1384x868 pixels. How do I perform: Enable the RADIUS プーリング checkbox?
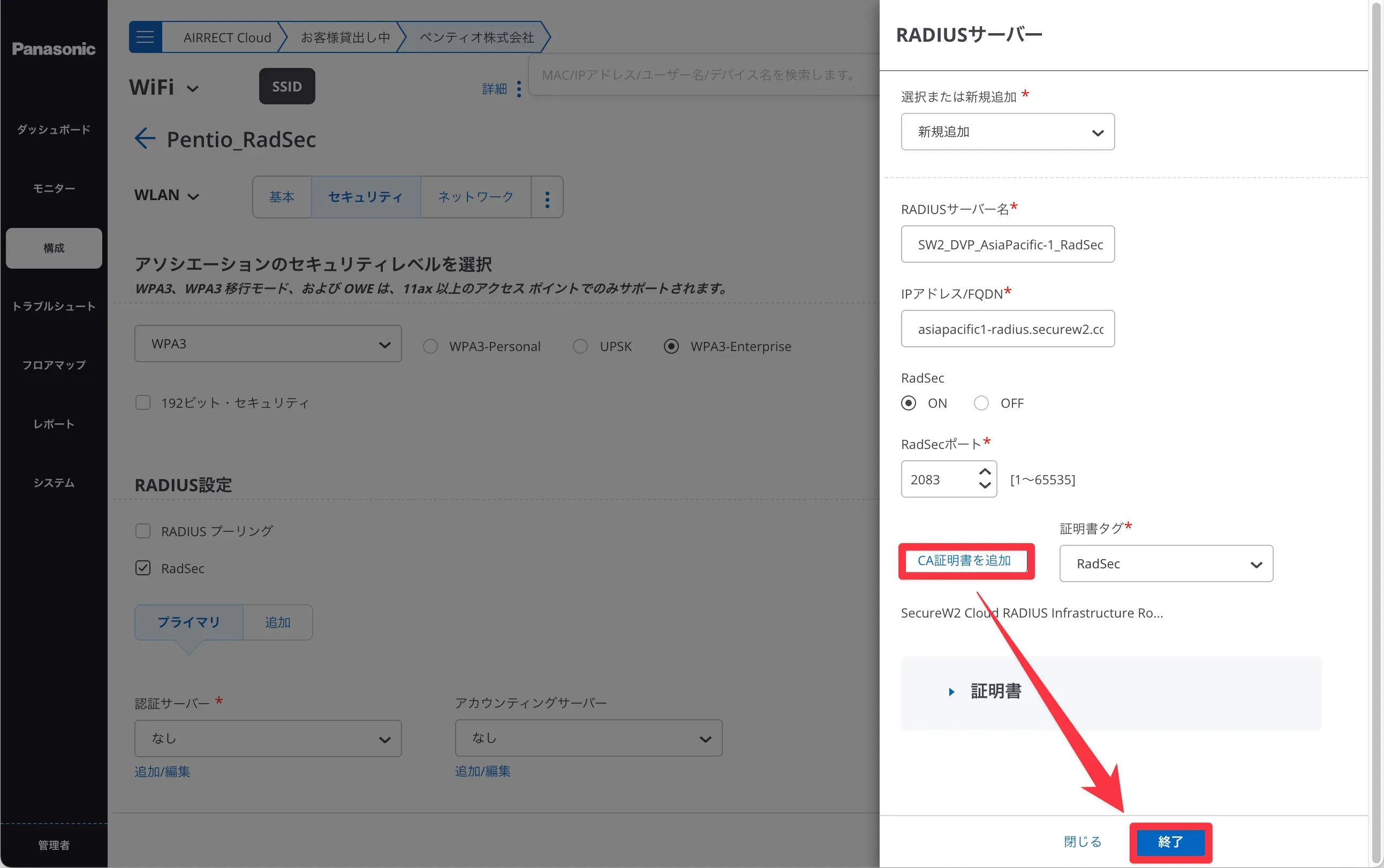pos(143,530)
